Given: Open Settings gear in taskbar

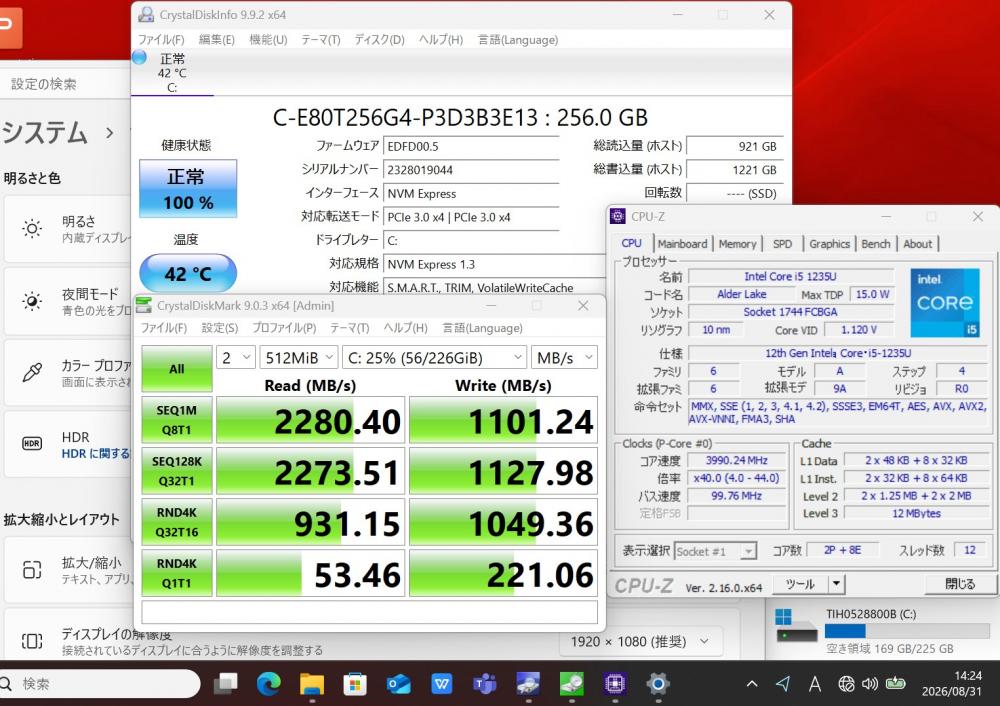Looking at the screenshot, I should click(x=658, y=684).
